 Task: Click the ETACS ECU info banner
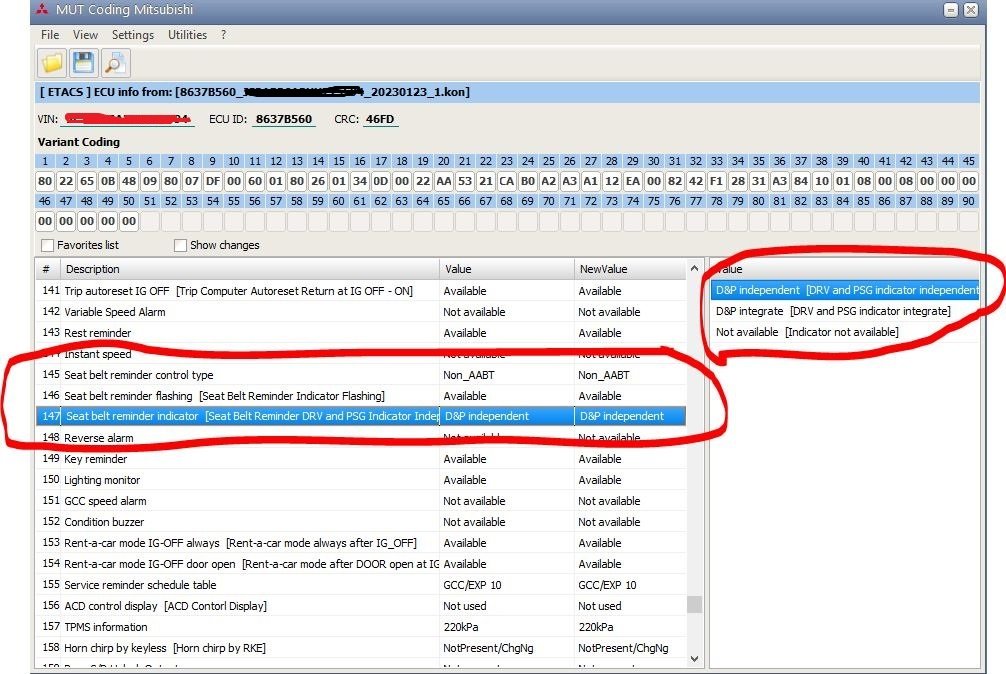pyautogui.click(x=507, y=92)
